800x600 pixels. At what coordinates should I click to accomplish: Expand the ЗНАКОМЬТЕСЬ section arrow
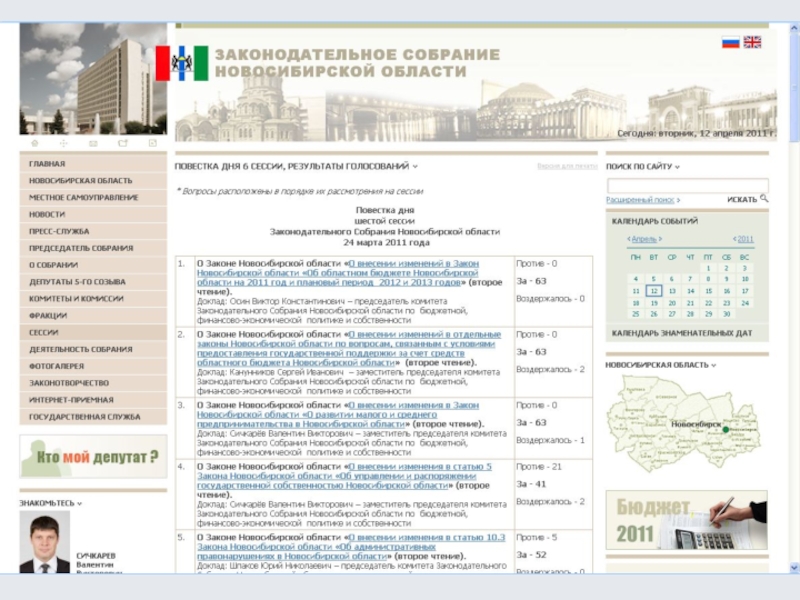(x=80, y=504)
